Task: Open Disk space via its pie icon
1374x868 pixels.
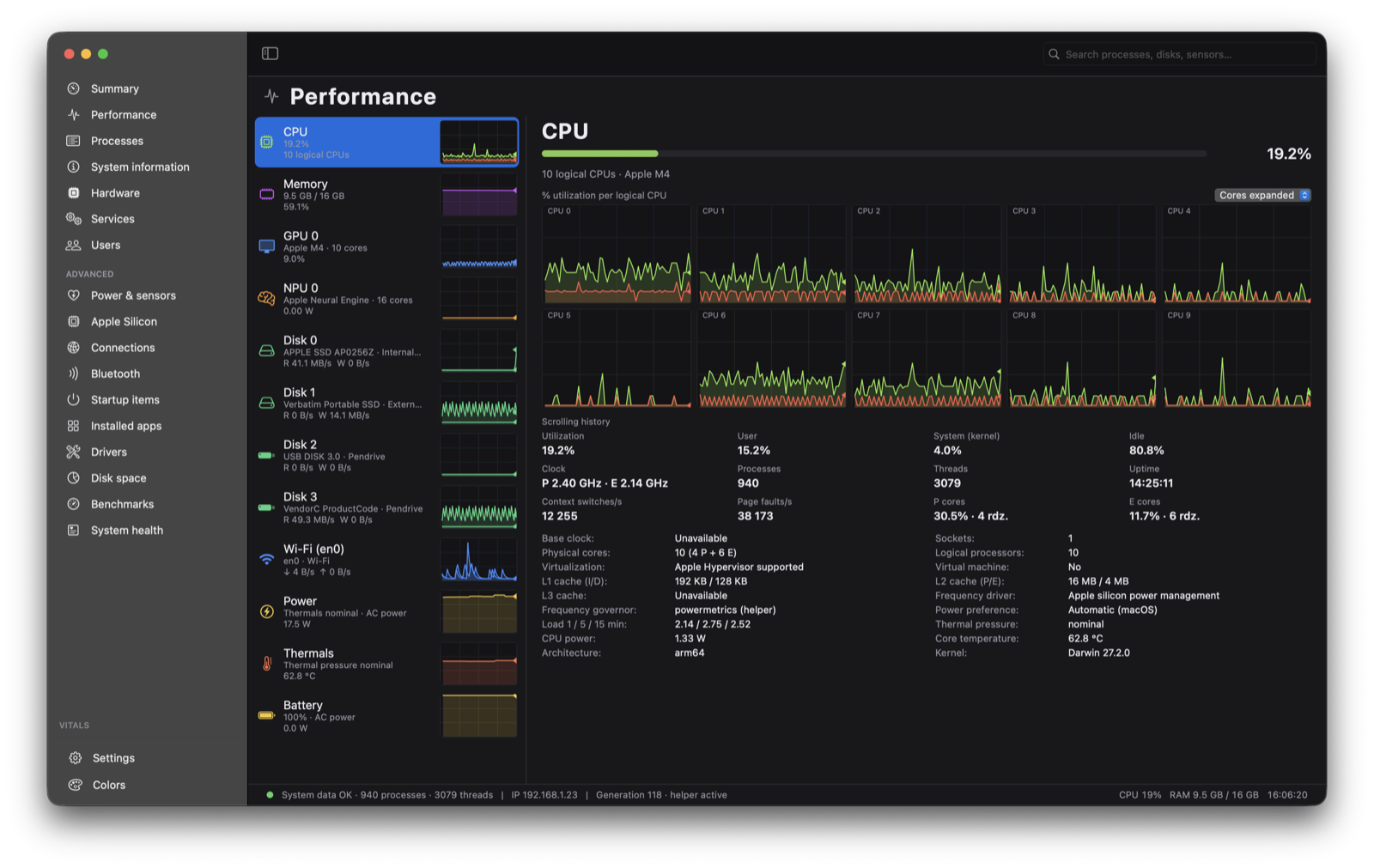Action: click(74, 478)
